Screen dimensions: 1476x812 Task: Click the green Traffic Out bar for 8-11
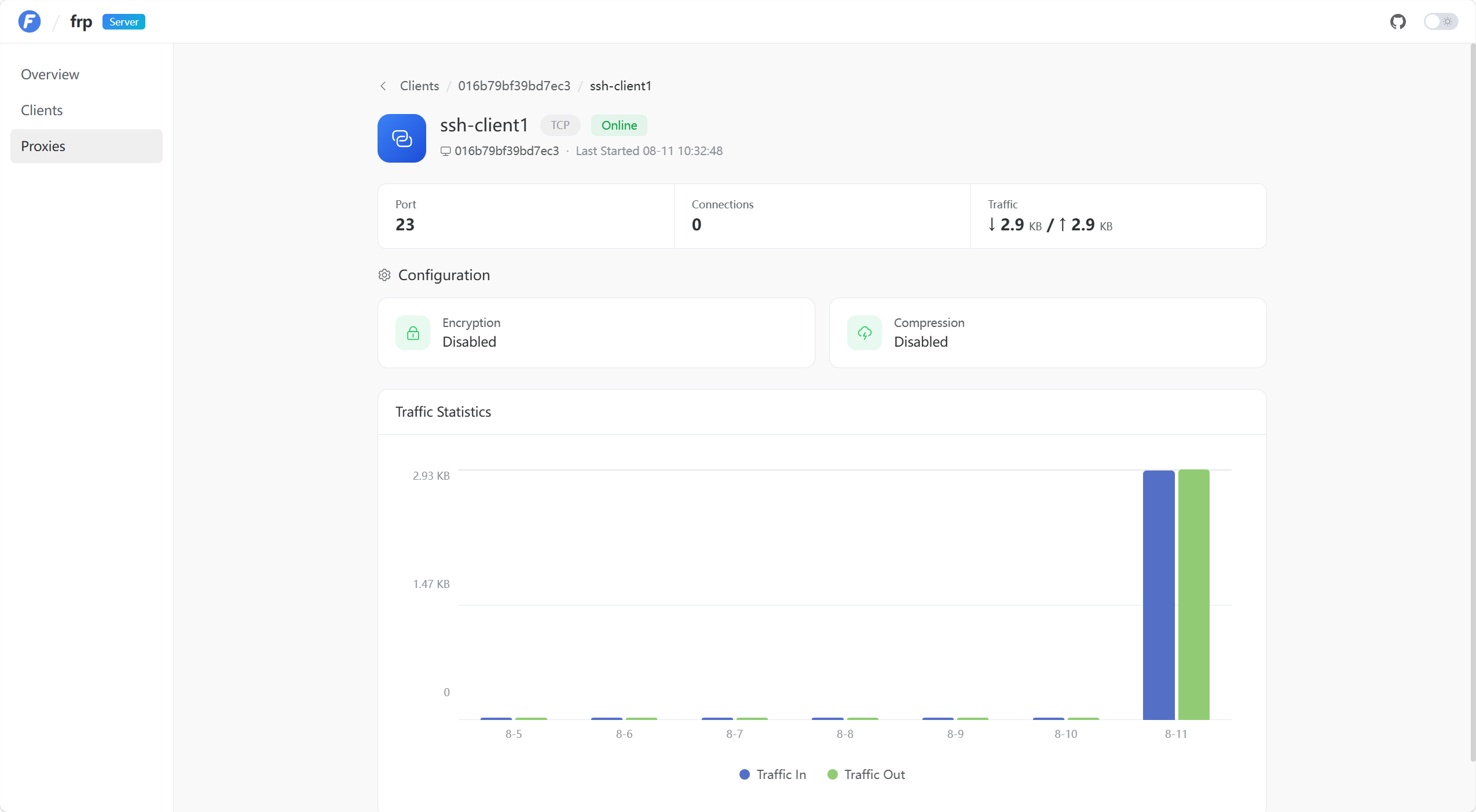tap(1194, 594)
